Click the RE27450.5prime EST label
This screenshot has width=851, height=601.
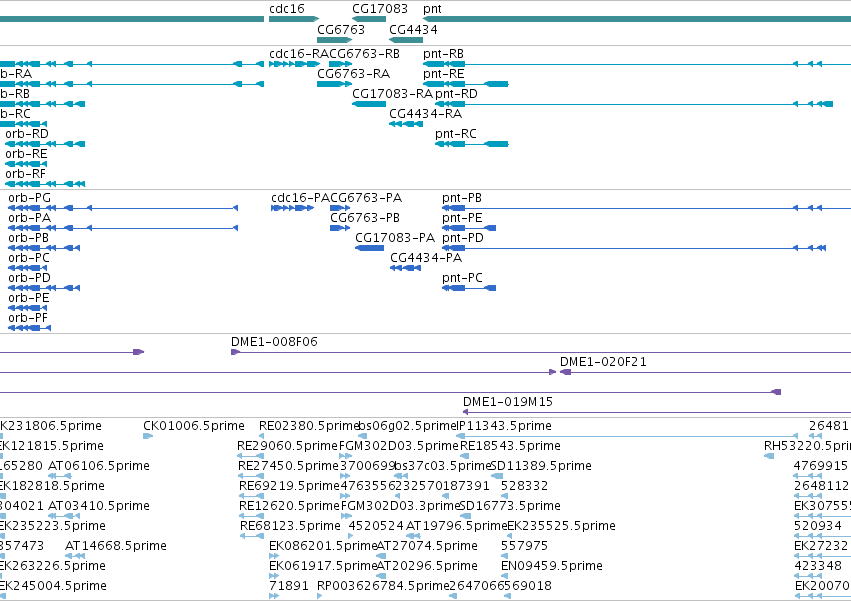tap(288, 466)
